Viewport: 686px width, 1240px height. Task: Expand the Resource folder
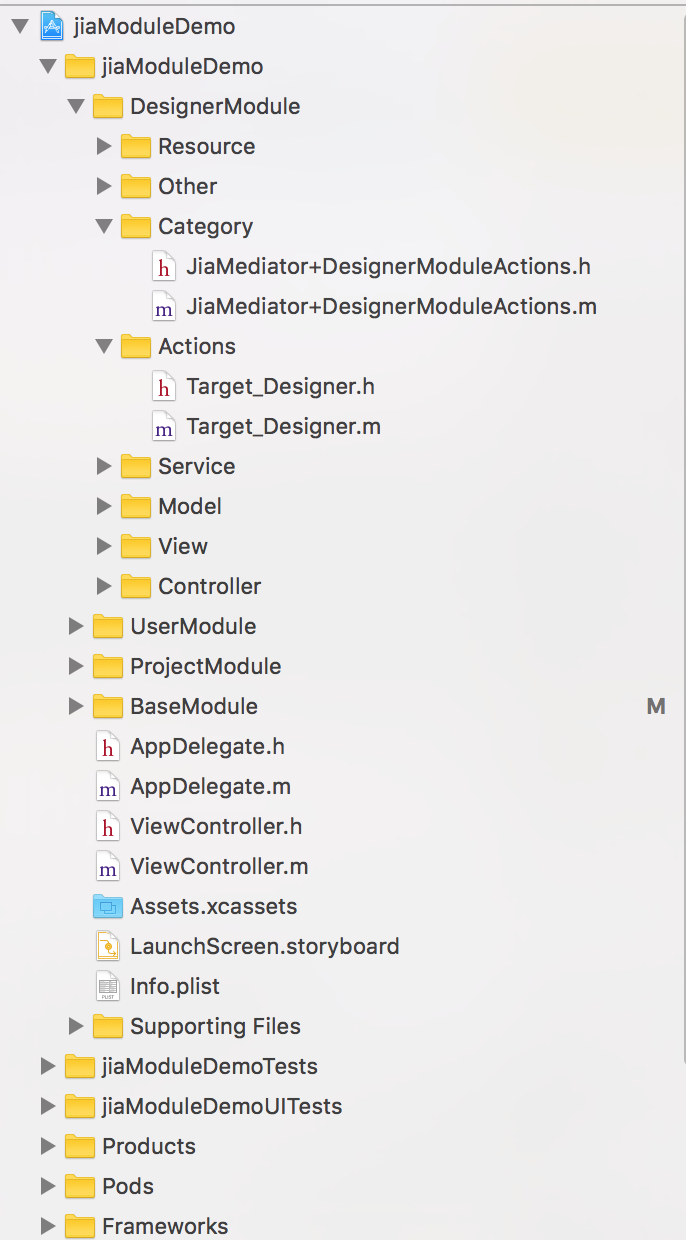[x=104, y=146]
